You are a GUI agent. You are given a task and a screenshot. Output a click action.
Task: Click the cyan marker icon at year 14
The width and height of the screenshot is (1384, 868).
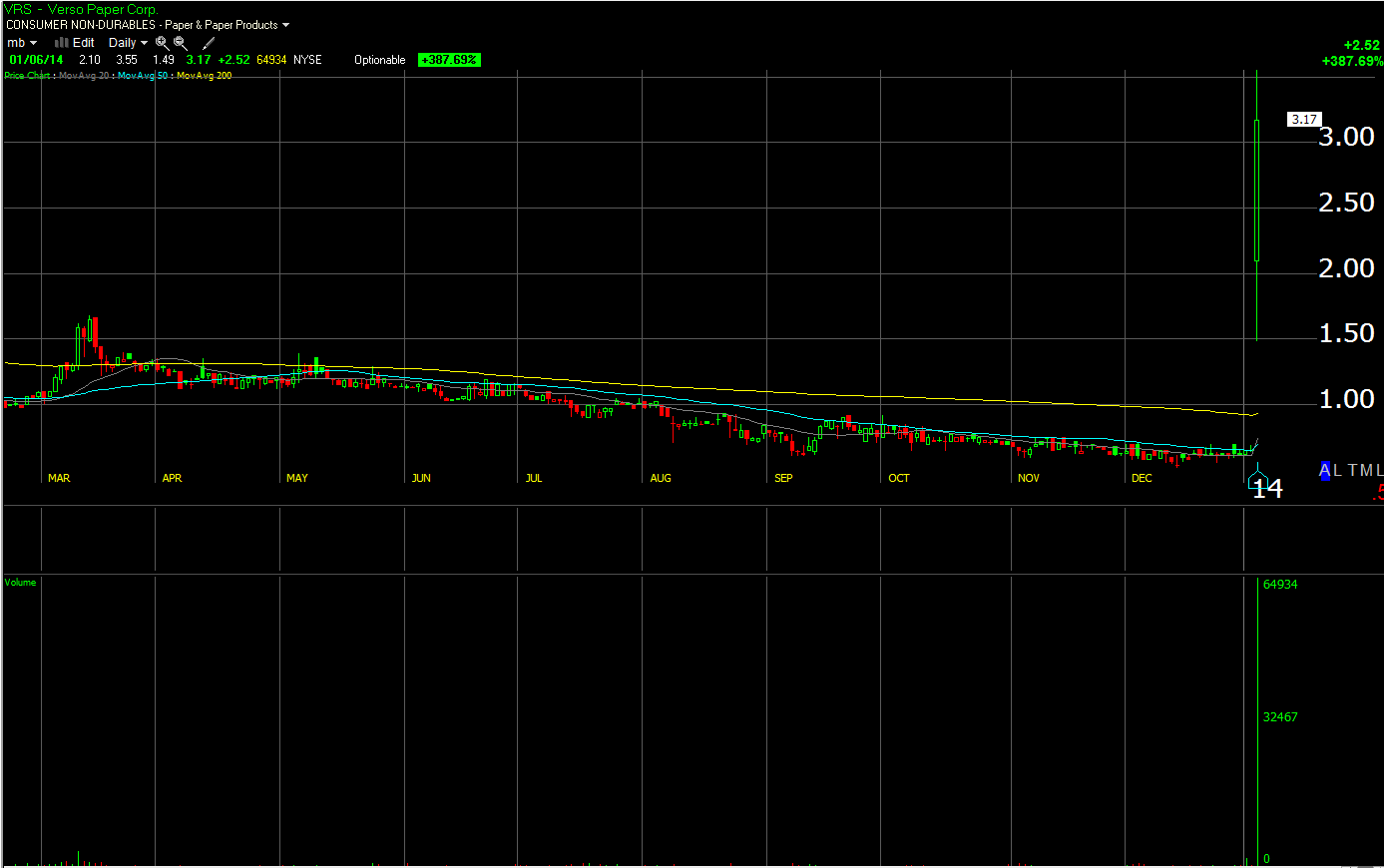coord(1257,475)
